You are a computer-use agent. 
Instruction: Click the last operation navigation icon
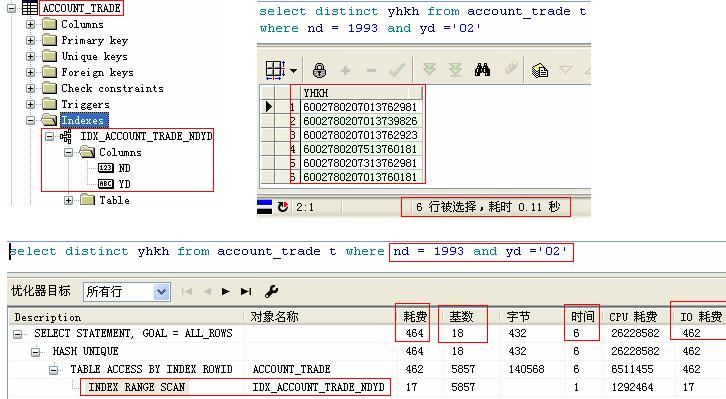[246, 292]
